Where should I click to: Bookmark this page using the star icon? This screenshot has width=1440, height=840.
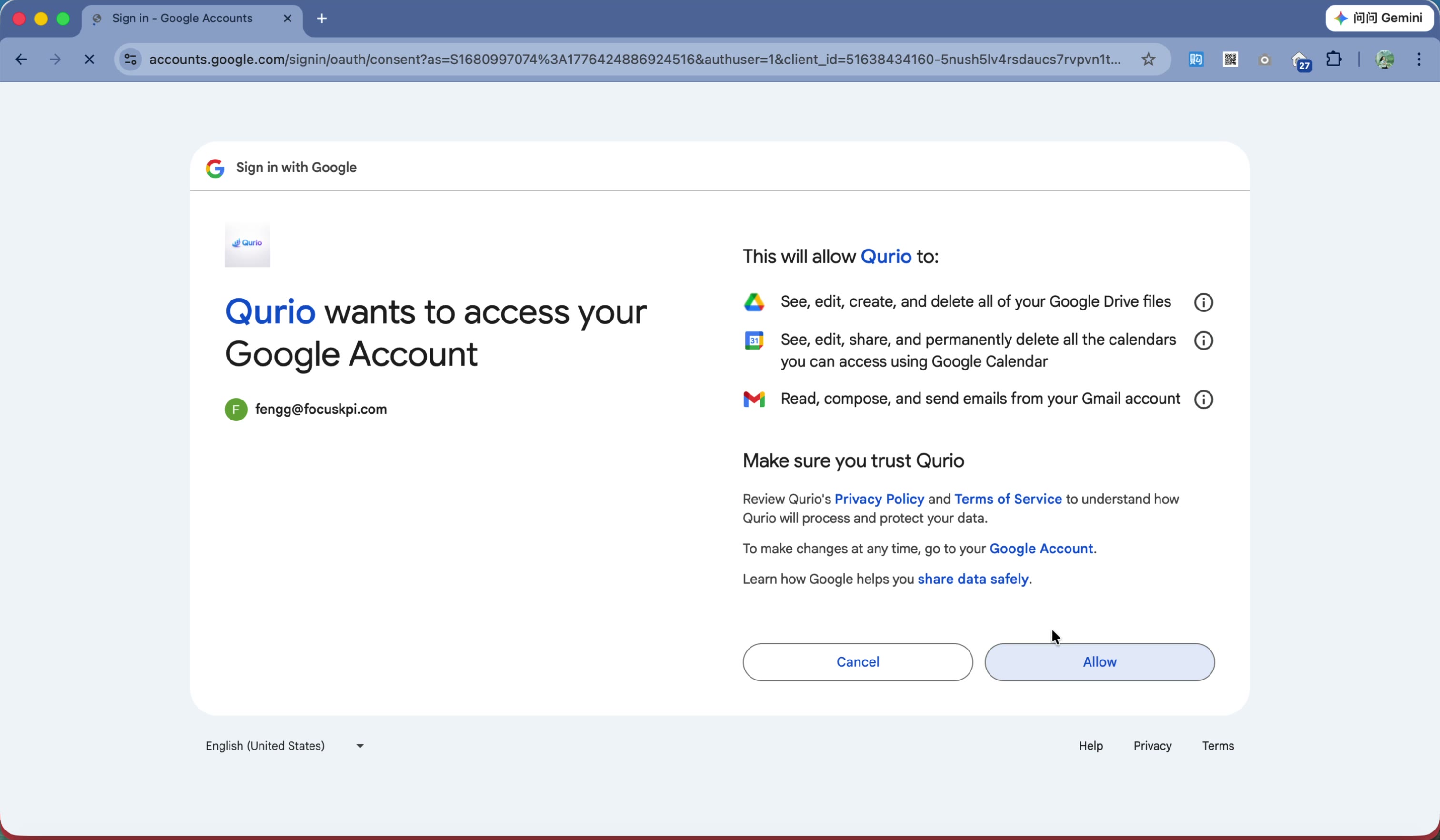[1148, 60]
